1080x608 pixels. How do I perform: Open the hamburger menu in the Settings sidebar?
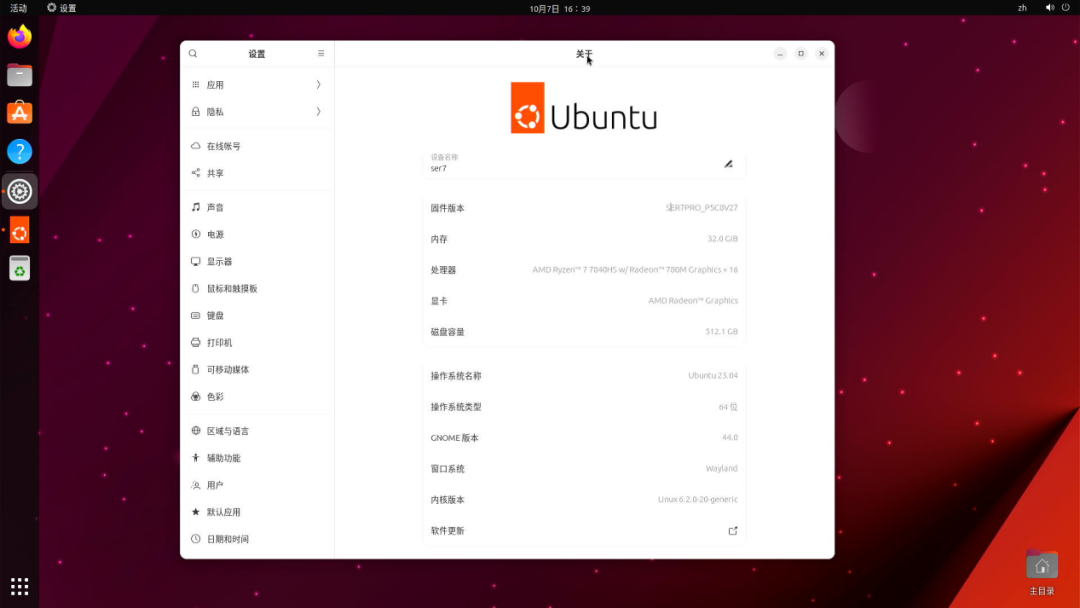(320, 53)
